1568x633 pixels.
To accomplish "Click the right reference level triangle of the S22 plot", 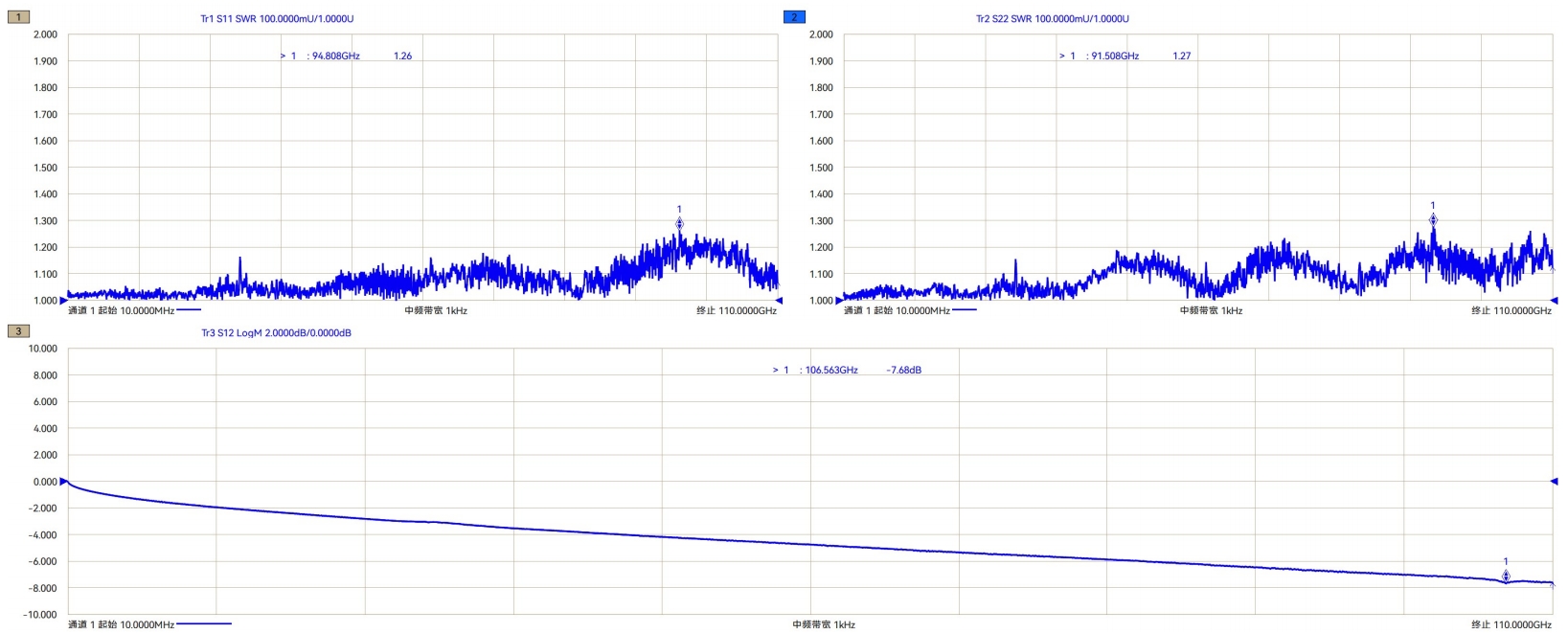I will (1554, 301).
